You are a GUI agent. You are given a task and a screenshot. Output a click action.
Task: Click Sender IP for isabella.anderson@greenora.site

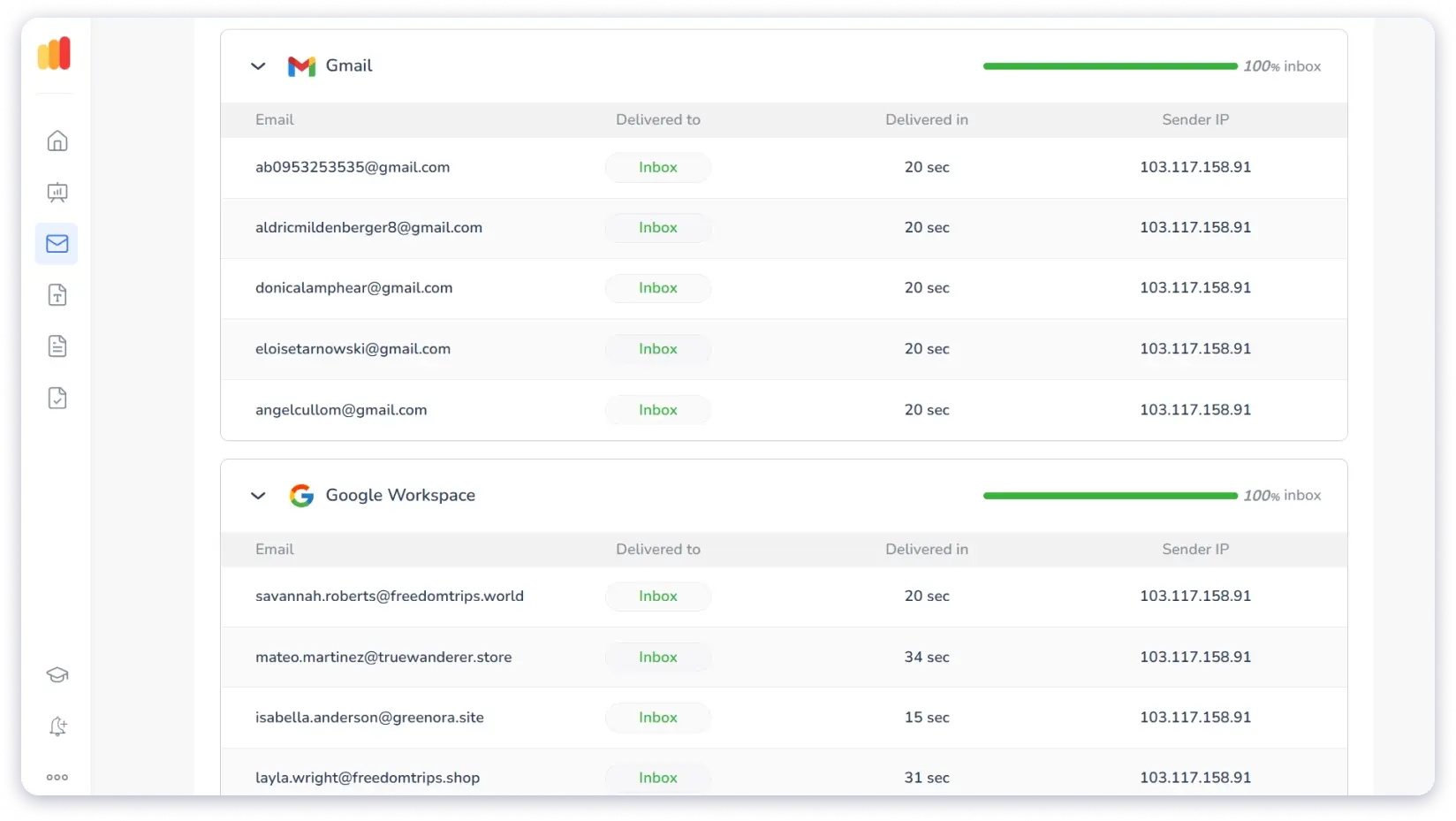click(1194, 718)
